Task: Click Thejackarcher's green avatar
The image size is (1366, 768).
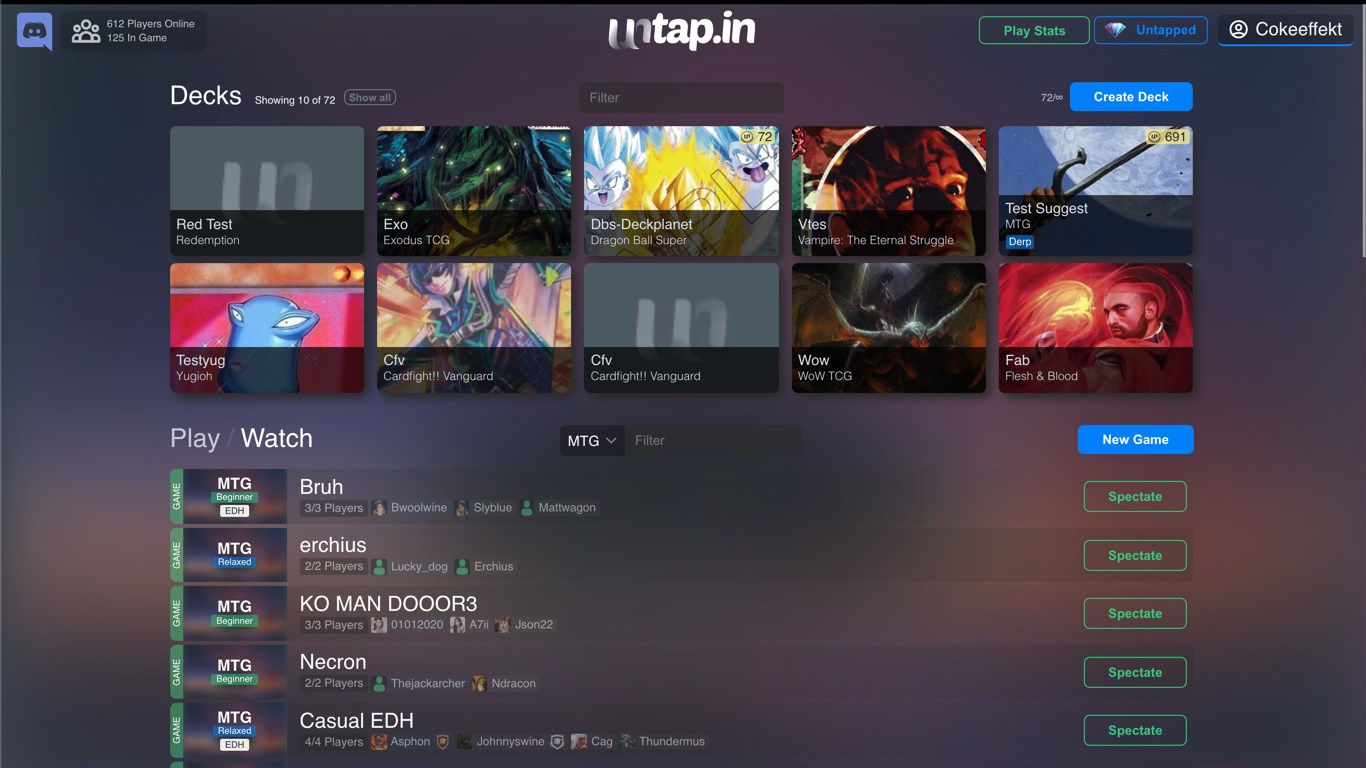Action: pos(379,683)
